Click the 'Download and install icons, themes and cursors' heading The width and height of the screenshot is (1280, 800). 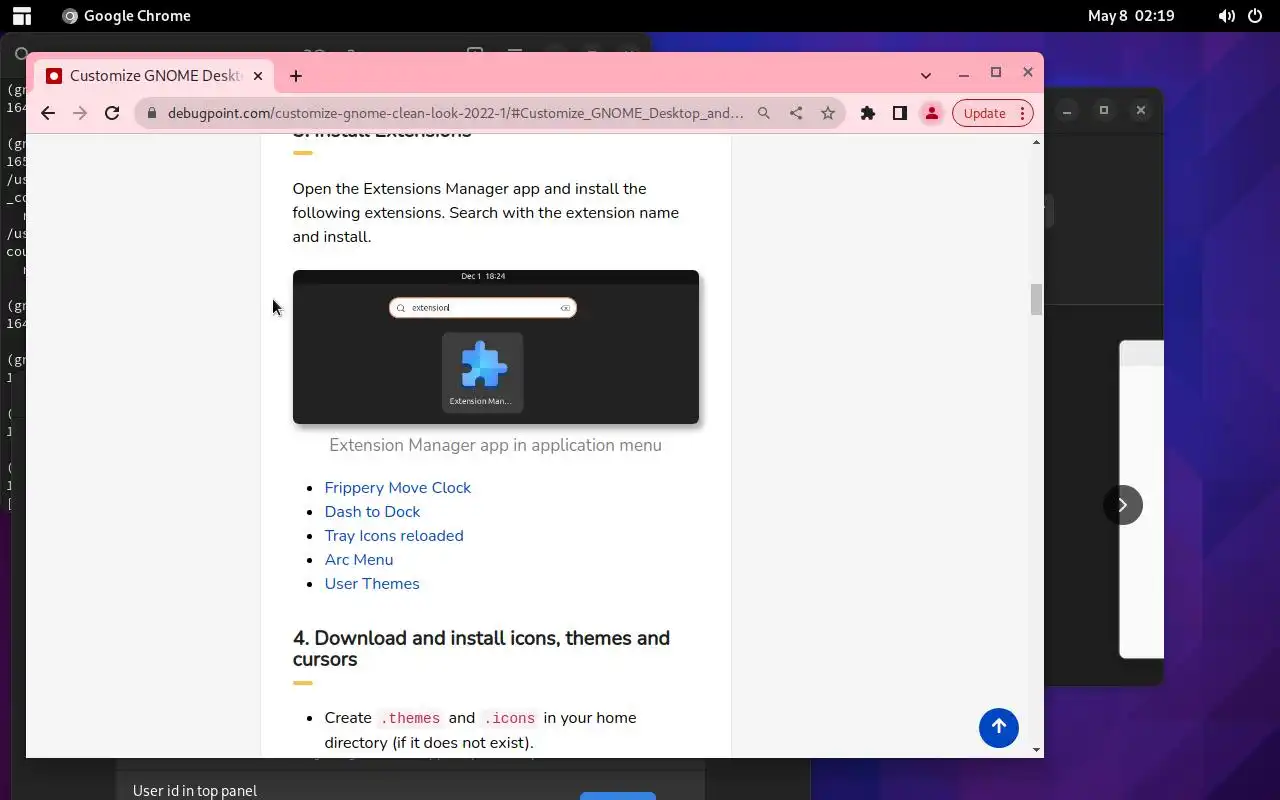(481, 648)
